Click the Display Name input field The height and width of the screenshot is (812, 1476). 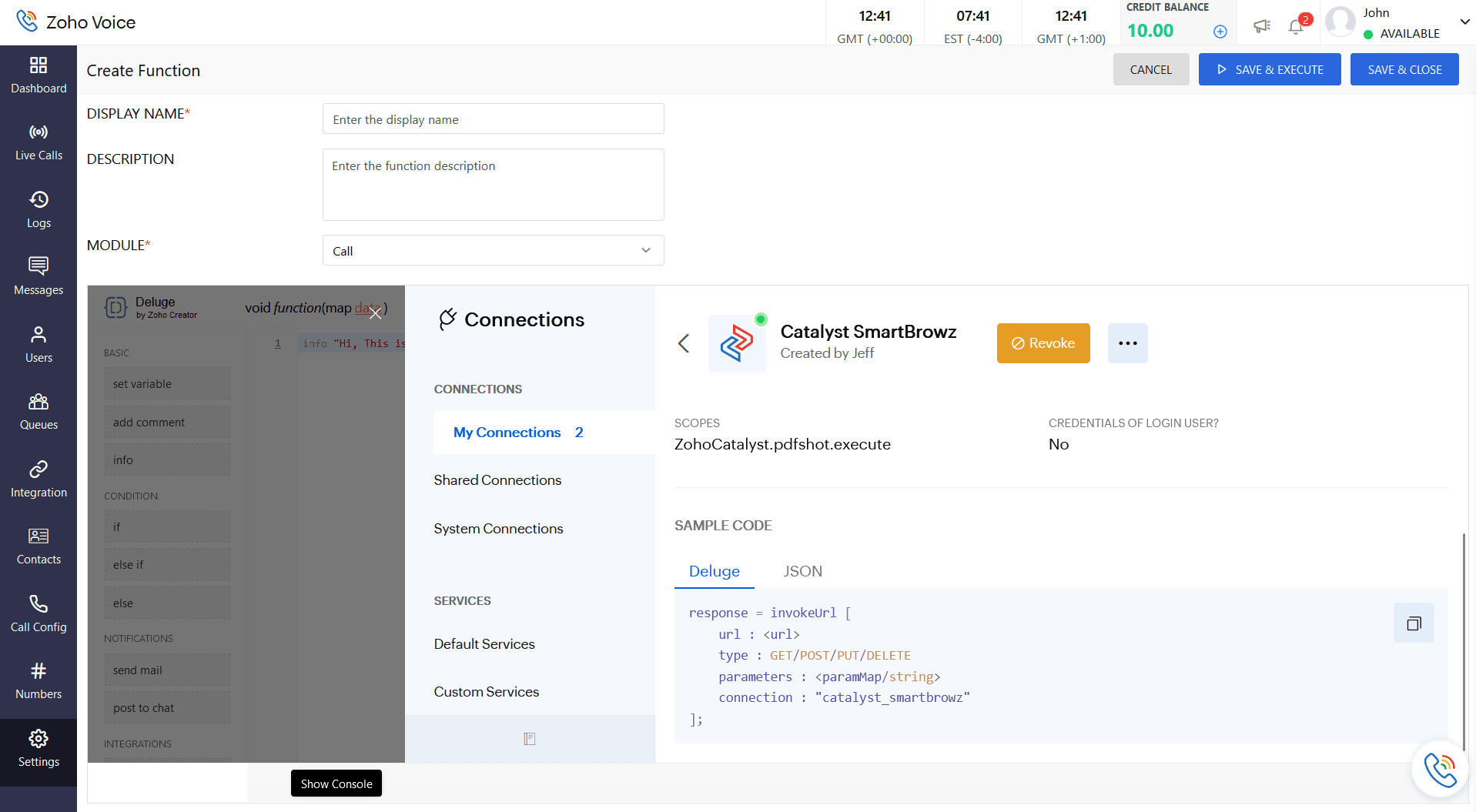[493, 119]
